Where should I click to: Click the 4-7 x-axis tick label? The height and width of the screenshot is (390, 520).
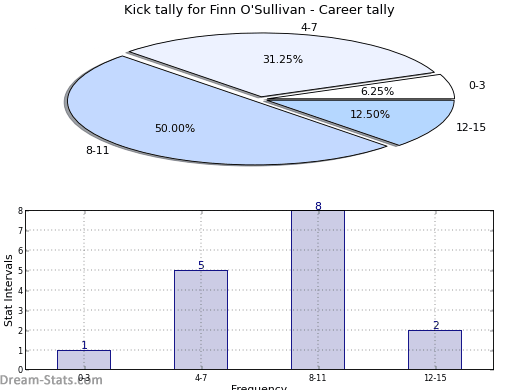[201, 378]
